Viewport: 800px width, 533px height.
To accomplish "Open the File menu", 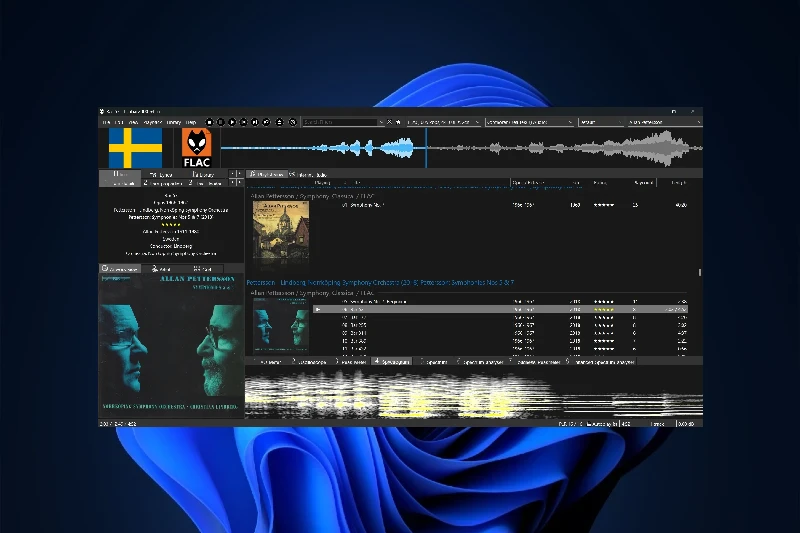I will click(x=106, y=122).
